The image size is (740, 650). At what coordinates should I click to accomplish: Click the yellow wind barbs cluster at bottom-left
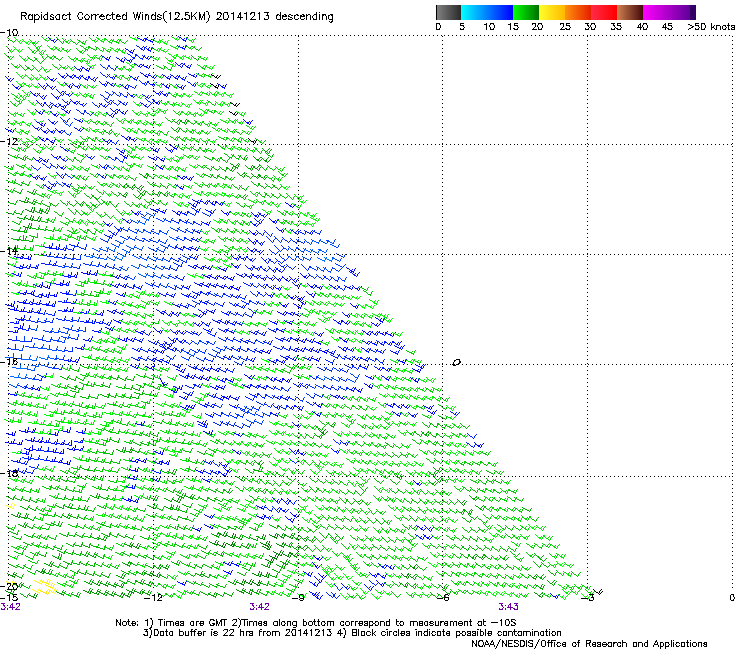pos(46,586)
